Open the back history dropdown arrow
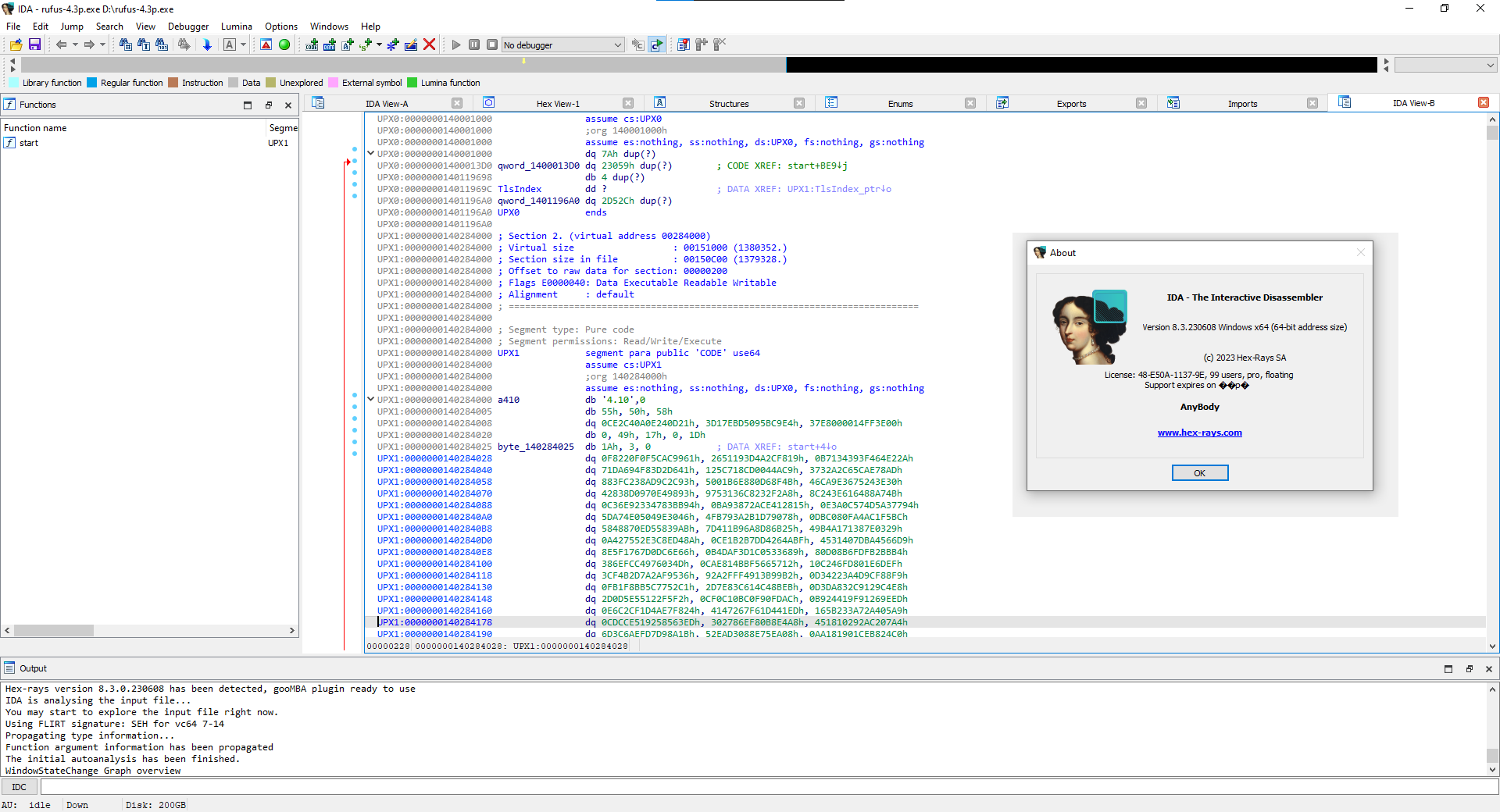The image size is (1500, 812). click(x=75, y=45)
